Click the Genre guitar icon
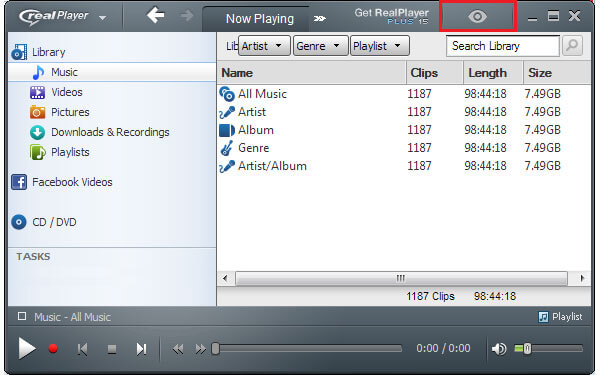The width and height of the screenshot is (600, 375). click(227, 148)
